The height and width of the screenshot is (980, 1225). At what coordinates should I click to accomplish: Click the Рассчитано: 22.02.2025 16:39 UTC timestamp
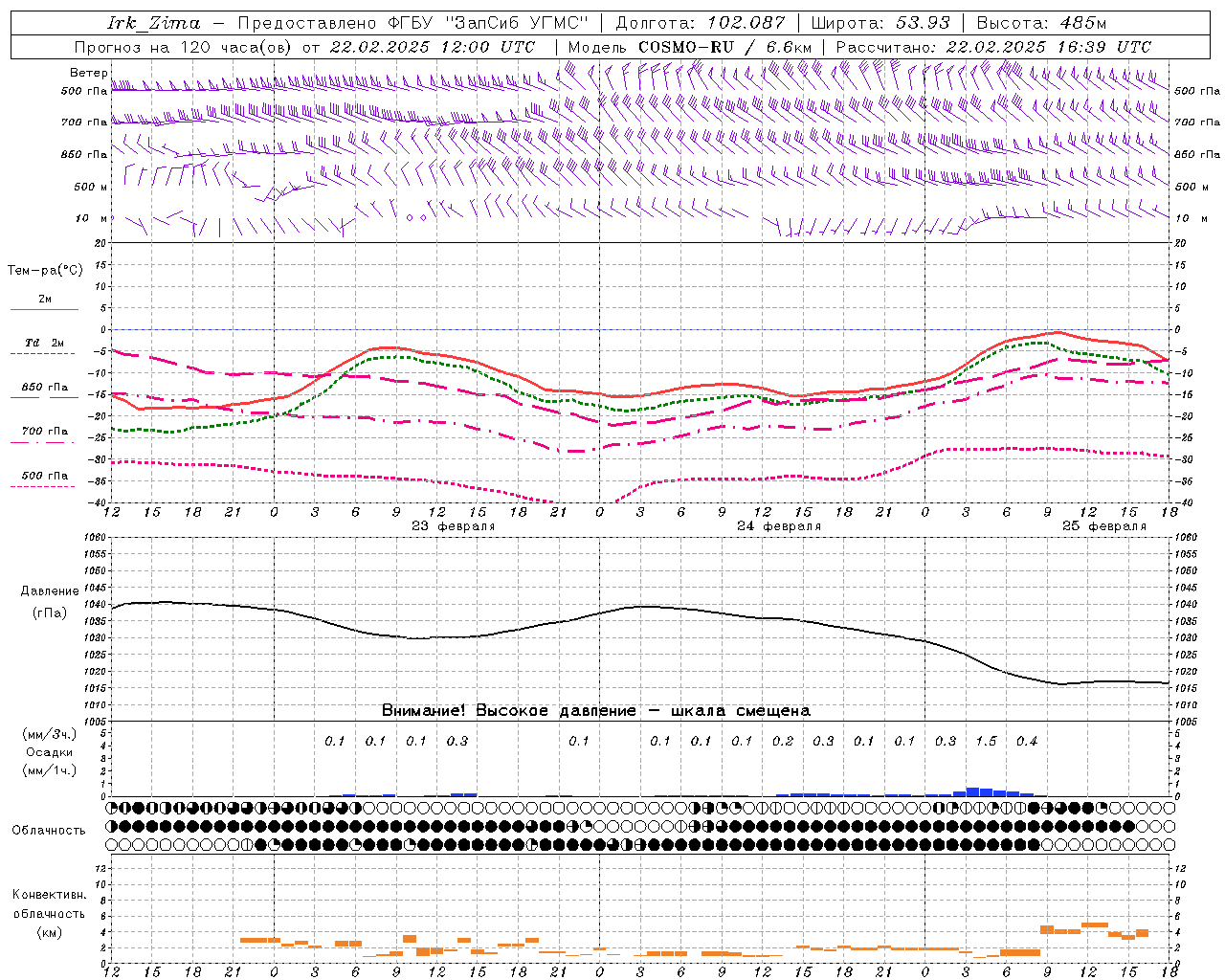pyautogui.click(x=993, y=47)
